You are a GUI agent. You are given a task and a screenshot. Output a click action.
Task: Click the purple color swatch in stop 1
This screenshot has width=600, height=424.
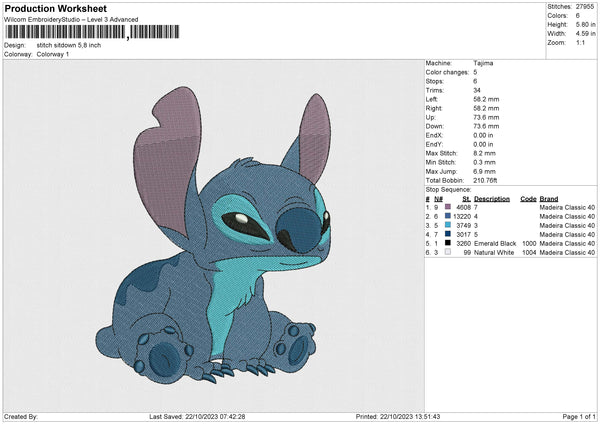(447, 206)
